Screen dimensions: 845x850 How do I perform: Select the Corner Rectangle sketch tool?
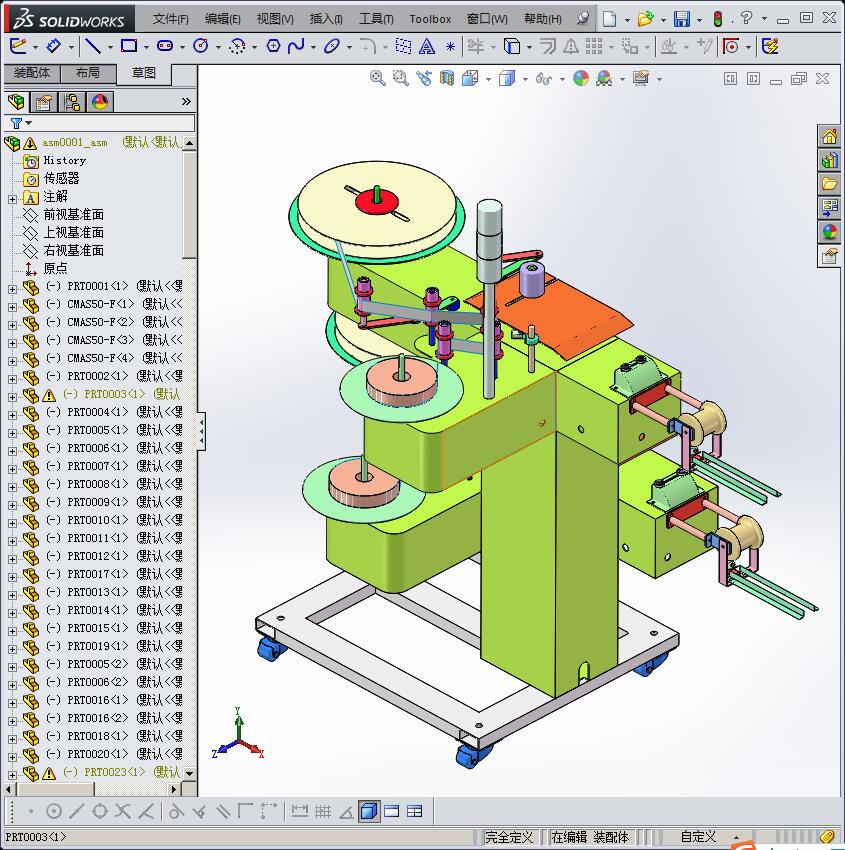click(128, 46)
